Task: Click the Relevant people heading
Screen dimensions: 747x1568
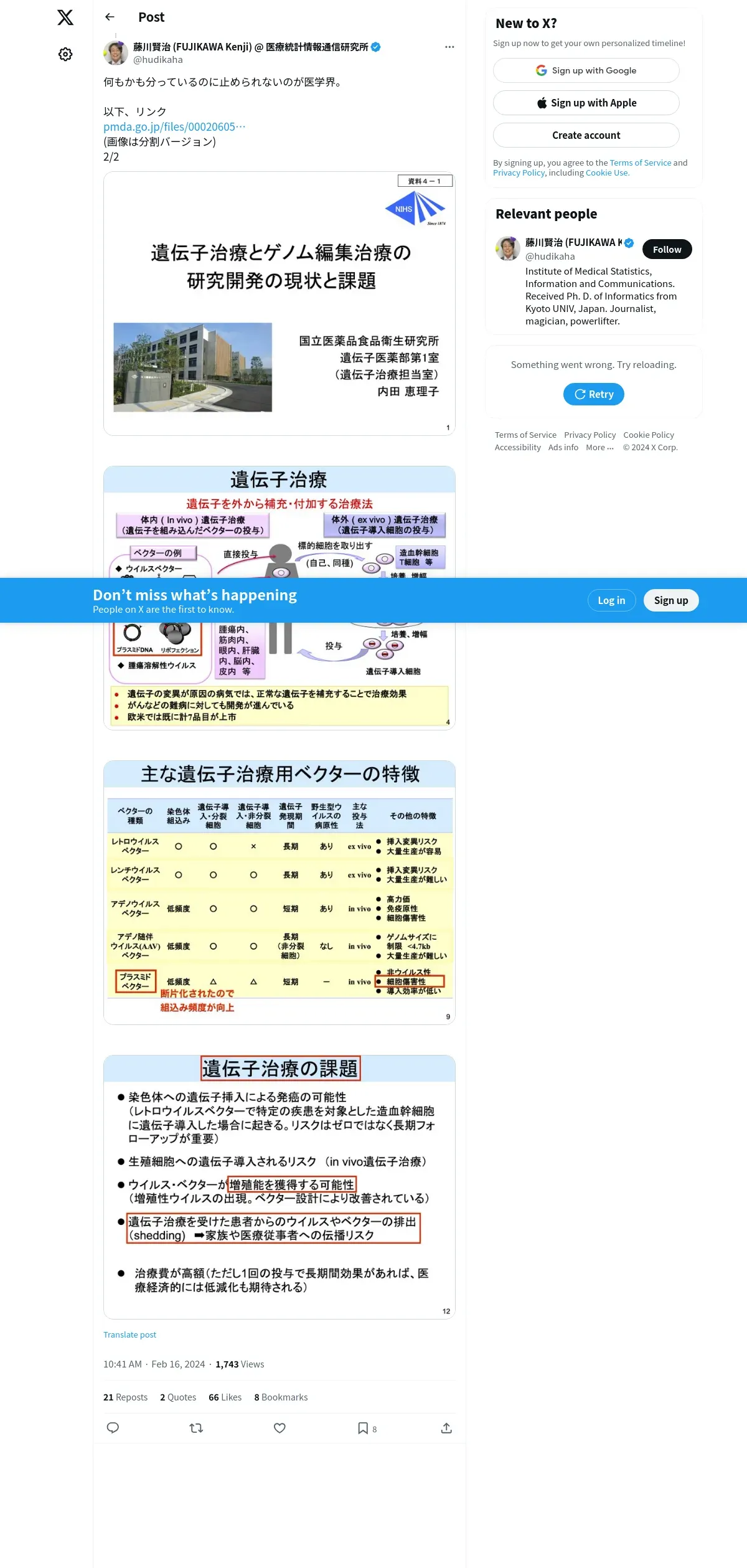Action: point(546,214)
